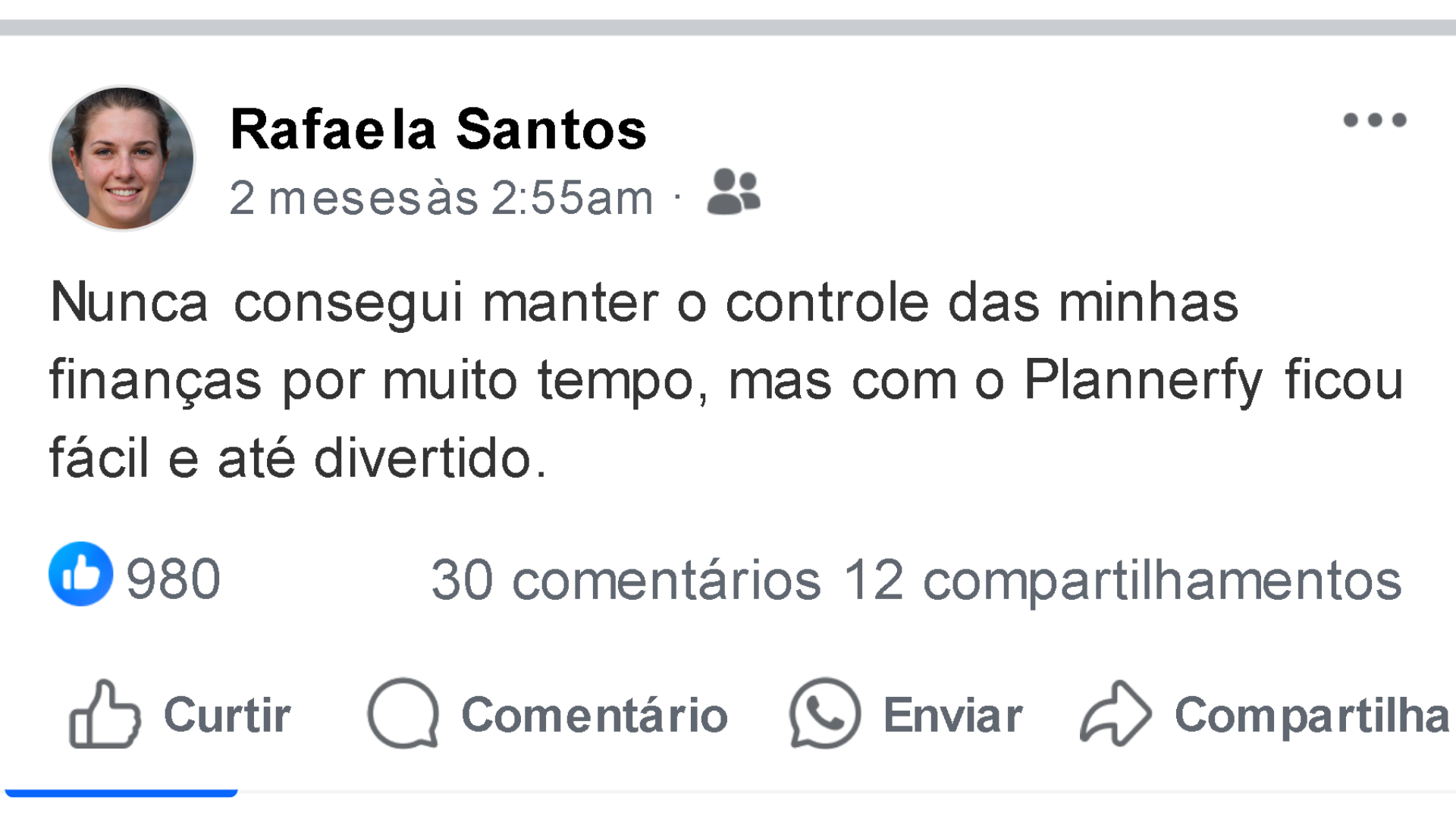This screenshot has width=1456, height=819.
Task: Click the gray divider bar at top
Action: [728, 28]
